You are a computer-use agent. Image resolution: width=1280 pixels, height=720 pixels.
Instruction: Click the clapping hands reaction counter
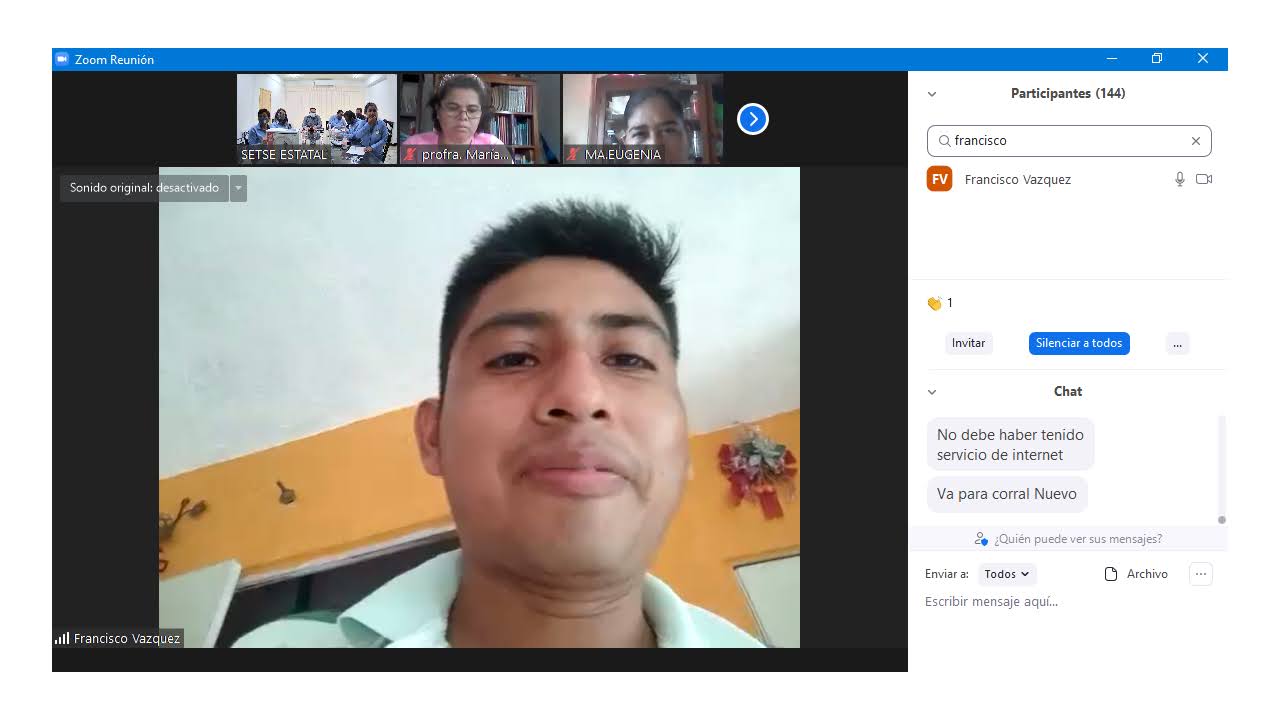(939, 303)
